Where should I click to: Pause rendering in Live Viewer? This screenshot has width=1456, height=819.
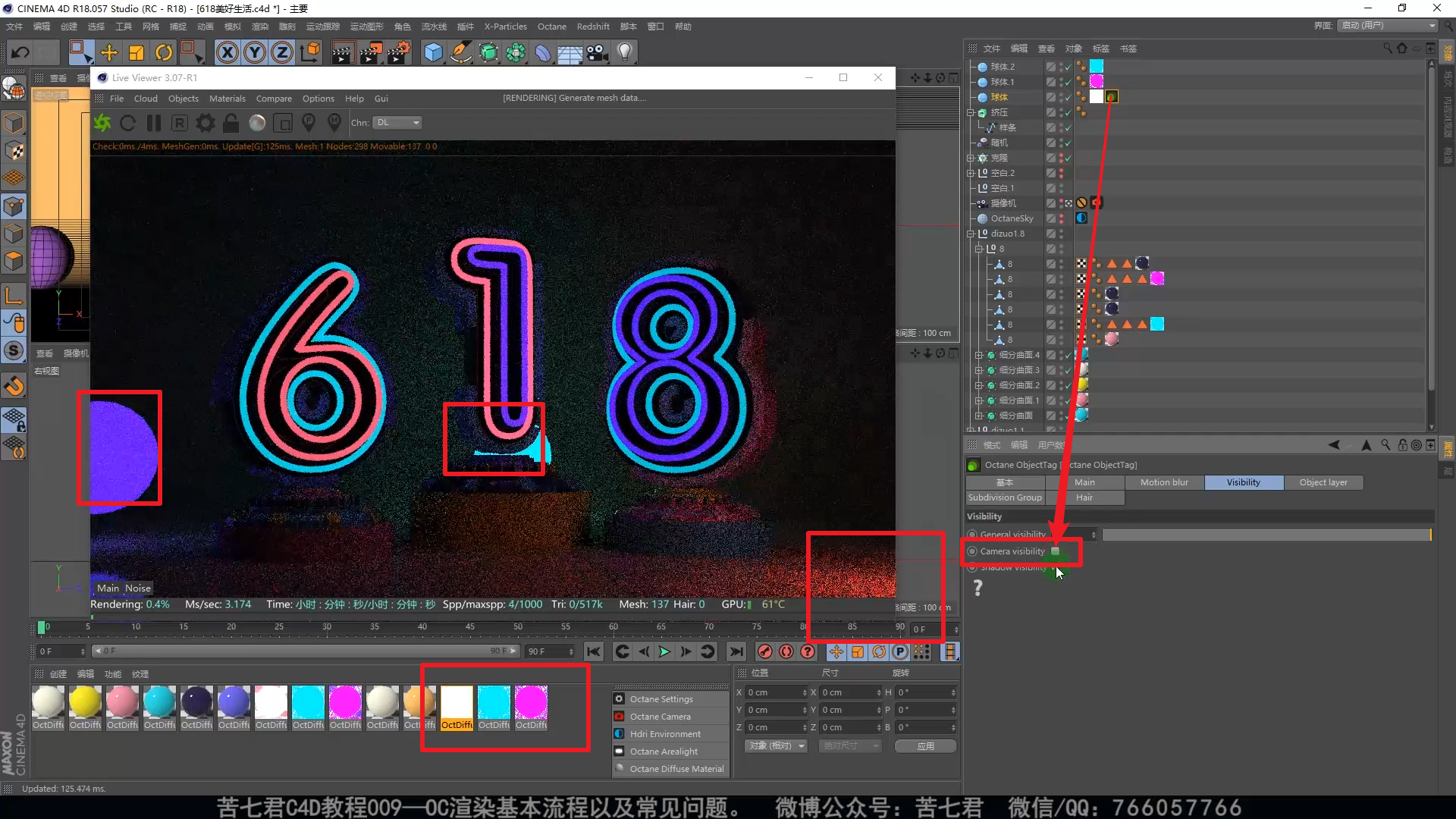[x=154, y=123]
